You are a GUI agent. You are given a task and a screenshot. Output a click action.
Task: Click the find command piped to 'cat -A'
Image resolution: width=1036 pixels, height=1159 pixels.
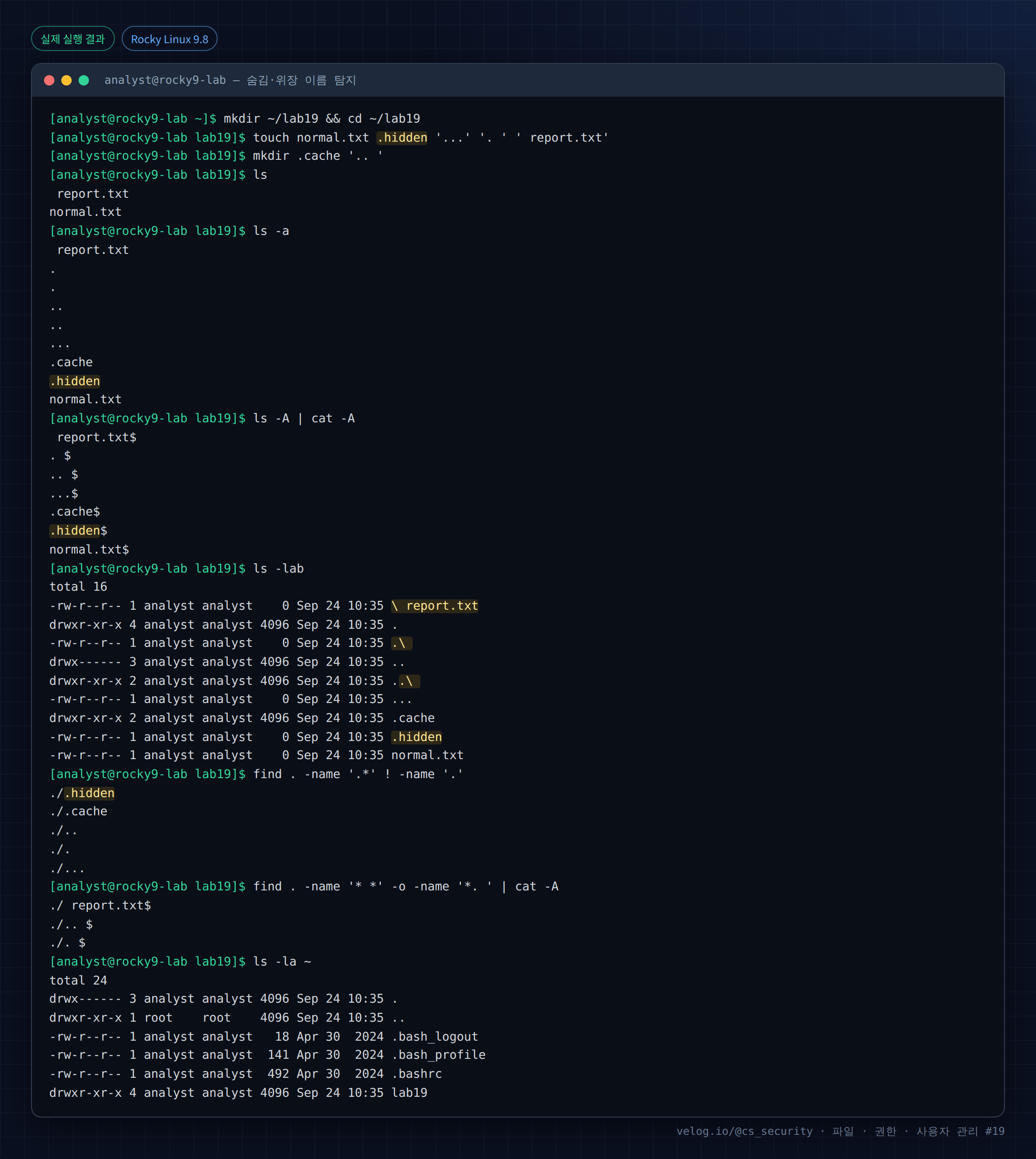(x=406, y=886)
